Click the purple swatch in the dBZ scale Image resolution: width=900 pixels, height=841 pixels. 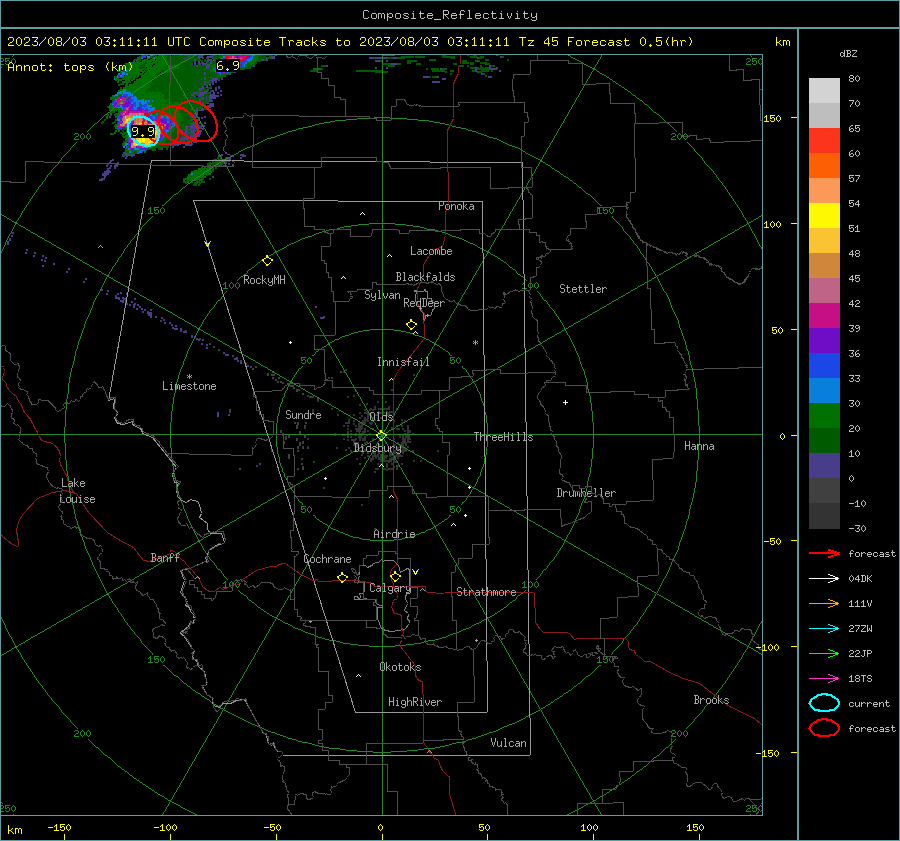[824, 341]
